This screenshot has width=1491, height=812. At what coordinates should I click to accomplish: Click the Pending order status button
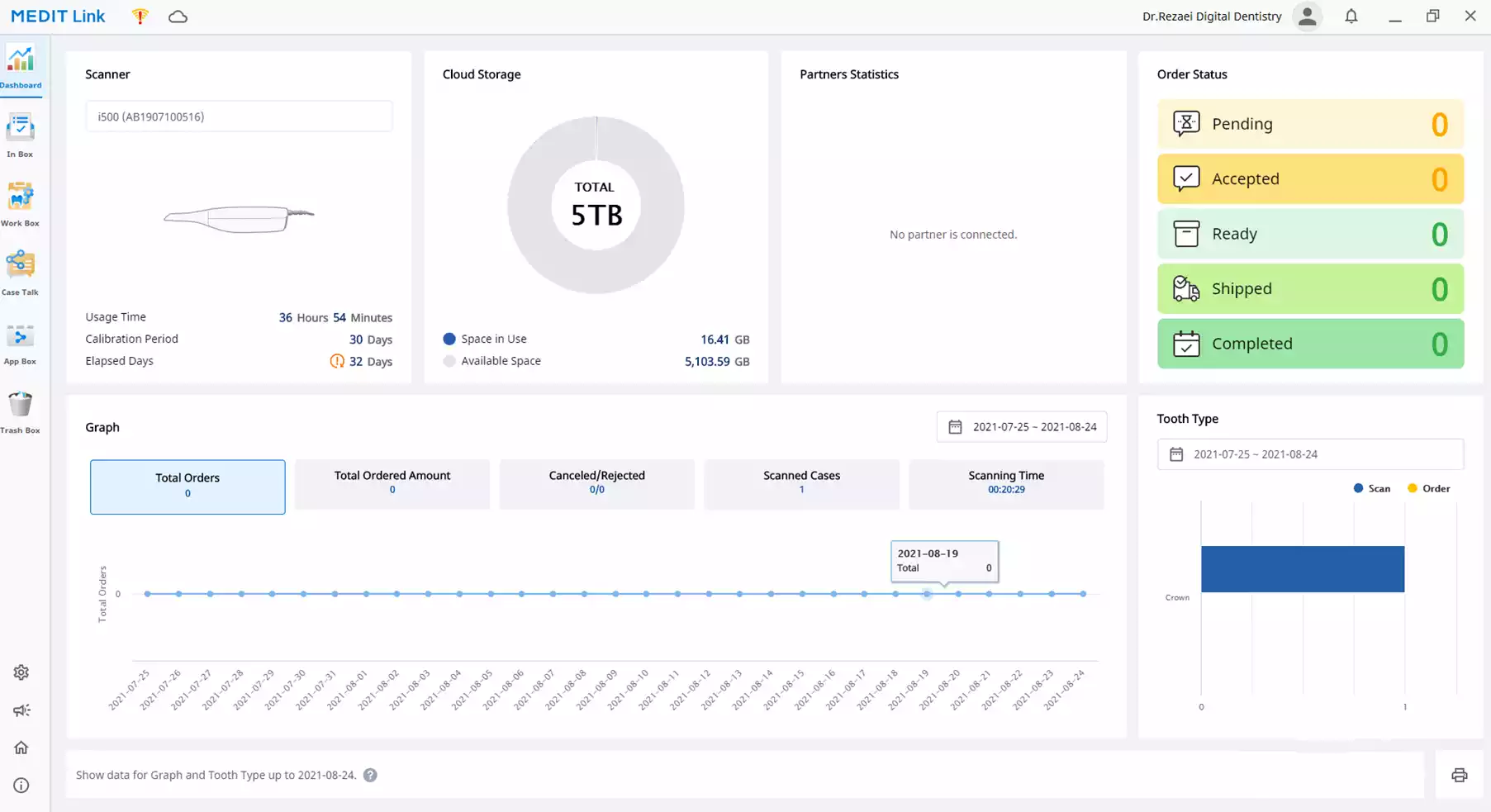(1310, 124)
